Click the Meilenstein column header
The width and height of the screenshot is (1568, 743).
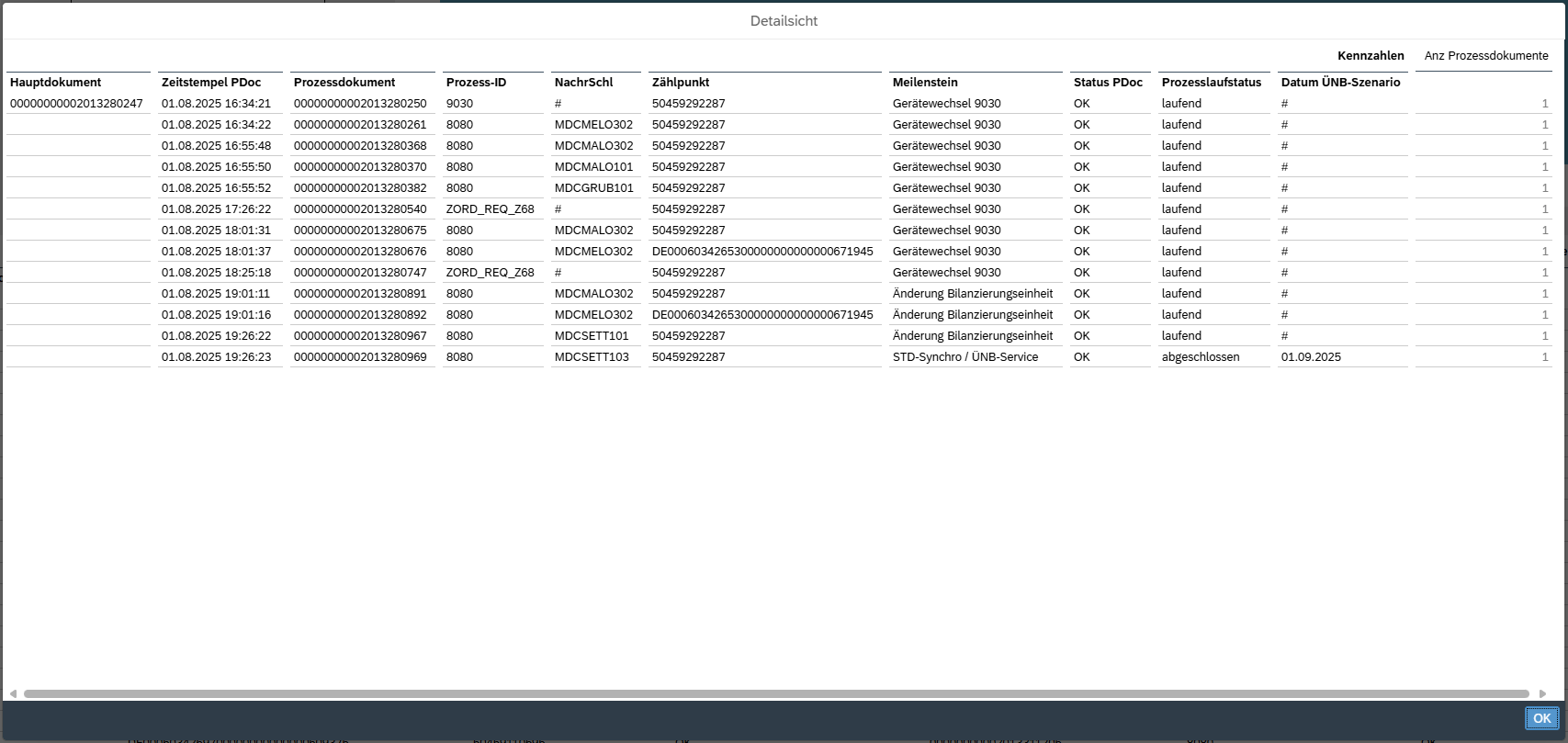point(925,83)
